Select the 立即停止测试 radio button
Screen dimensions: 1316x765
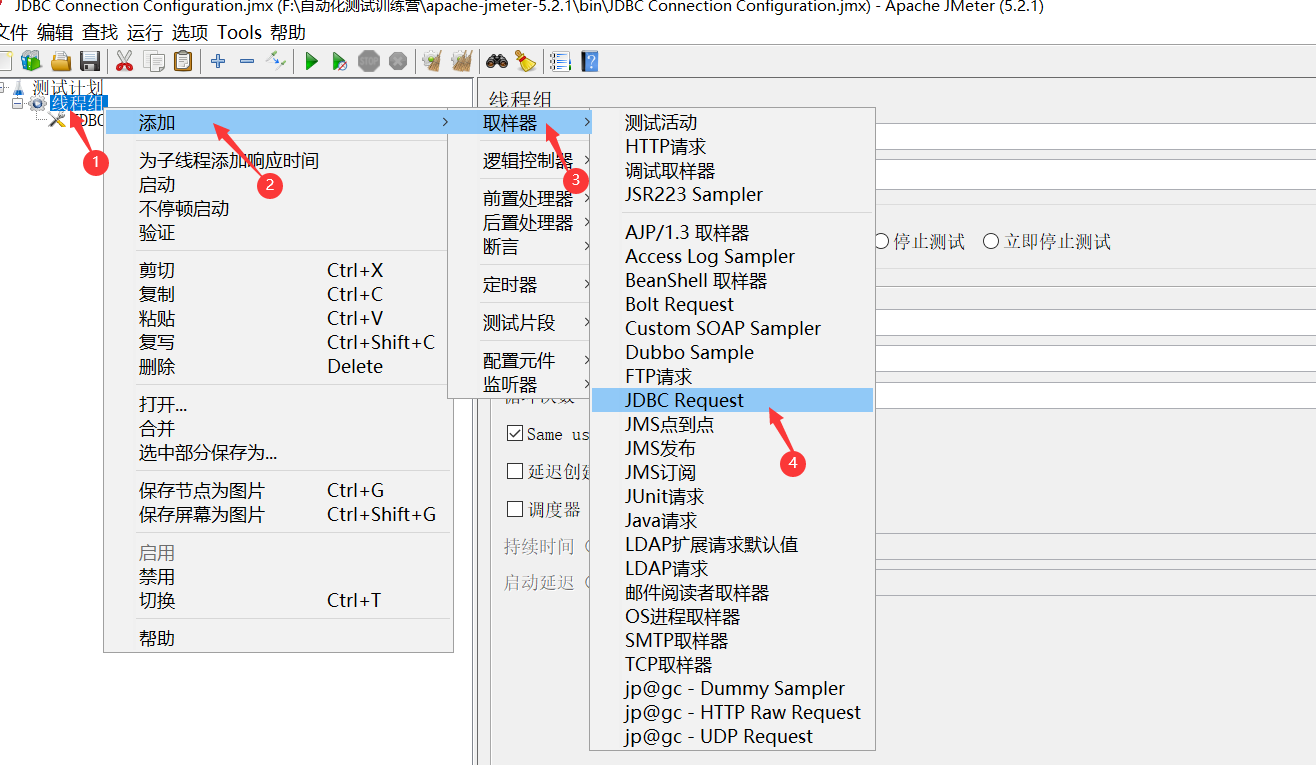(991, 241)
